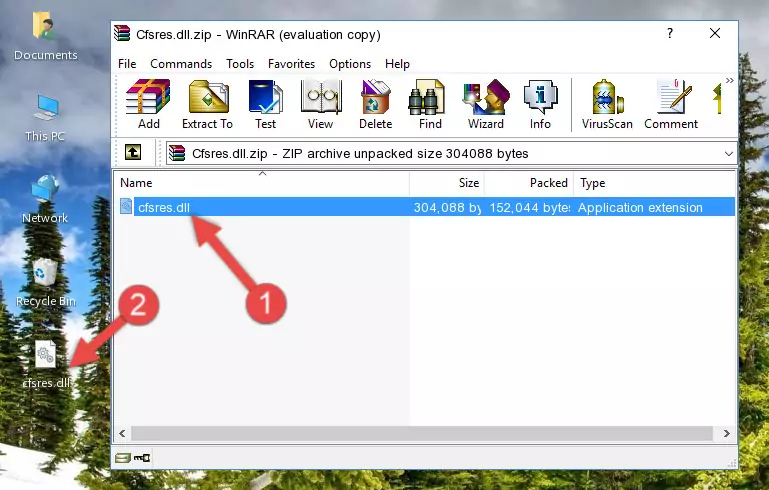Sort by the Packed column header
The width and height of the screenshot is (769, 490).
click(x=529, y=183)
